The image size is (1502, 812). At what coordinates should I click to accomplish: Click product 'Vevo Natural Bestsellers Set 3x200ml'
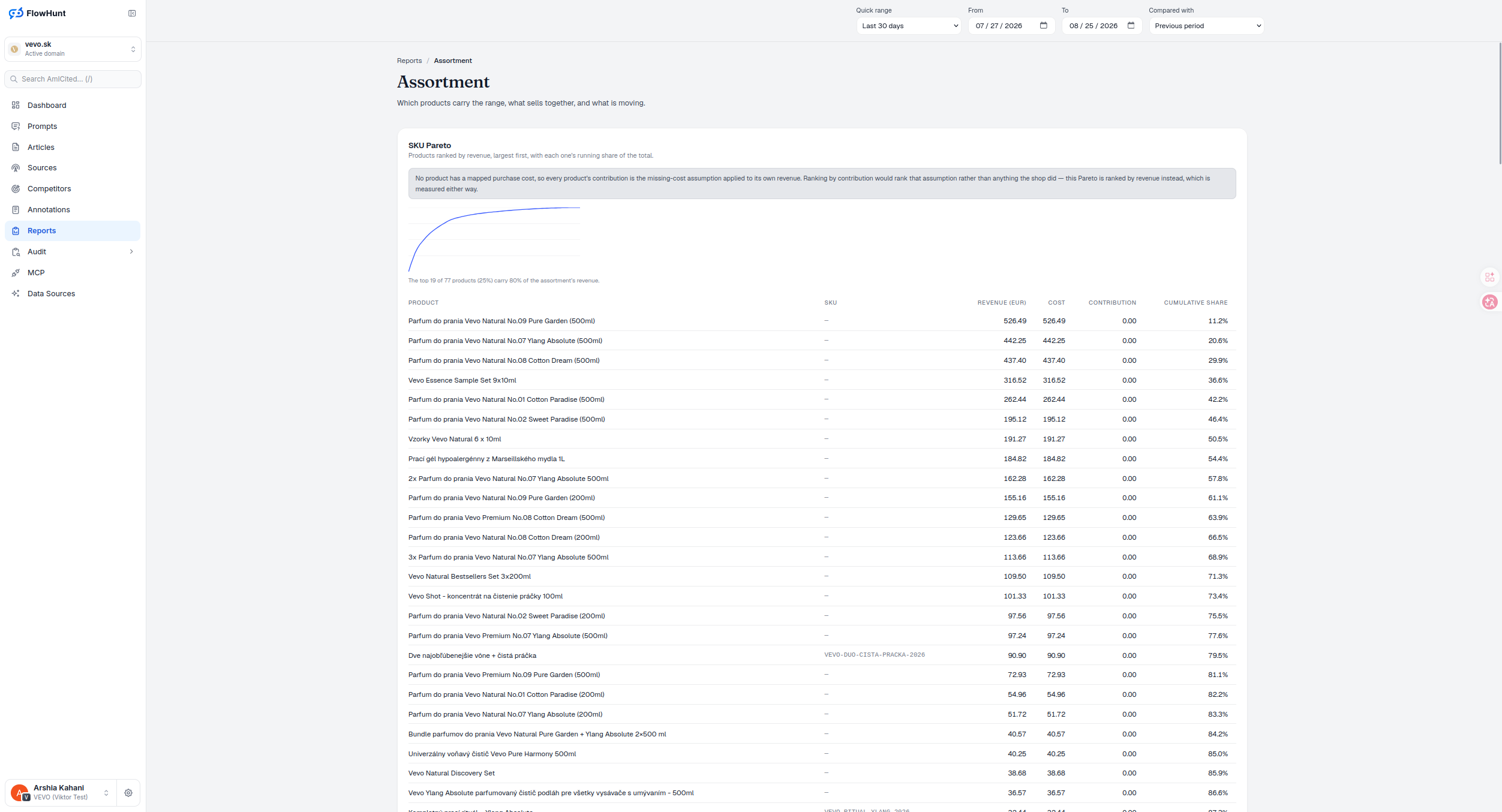pyautogui.click(x=470, y=576)
